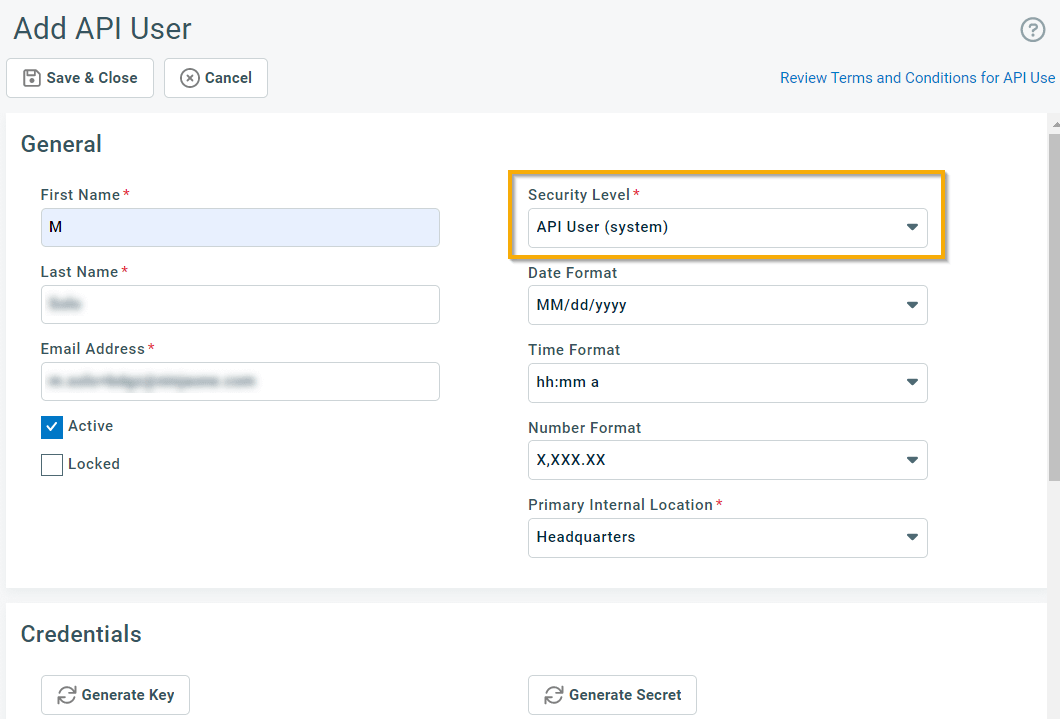Viewport: 1060px width, 719px height.
Task: Click the Generate Secret button
Action: pyautogui.click(x=612, y=695)
